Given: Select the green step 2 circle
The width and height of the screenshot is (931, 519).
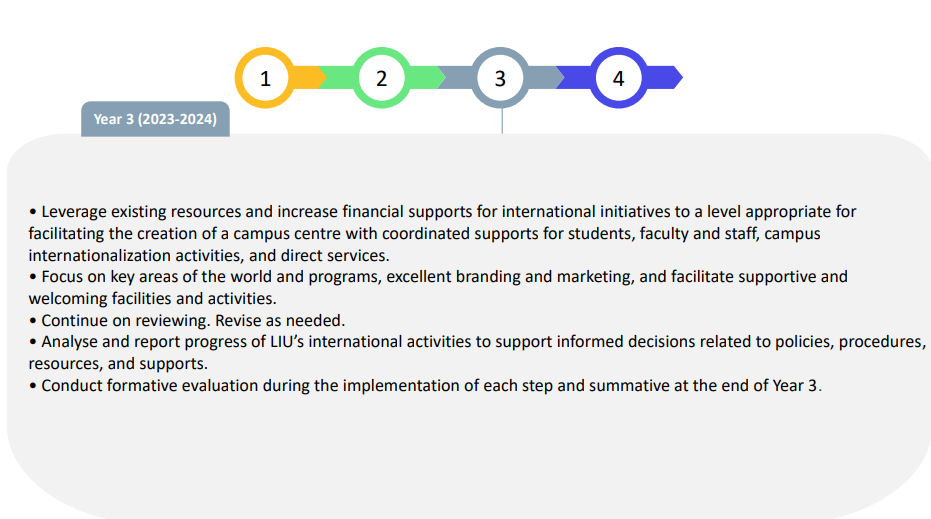Looking at the screenshot, I should 382,78.
